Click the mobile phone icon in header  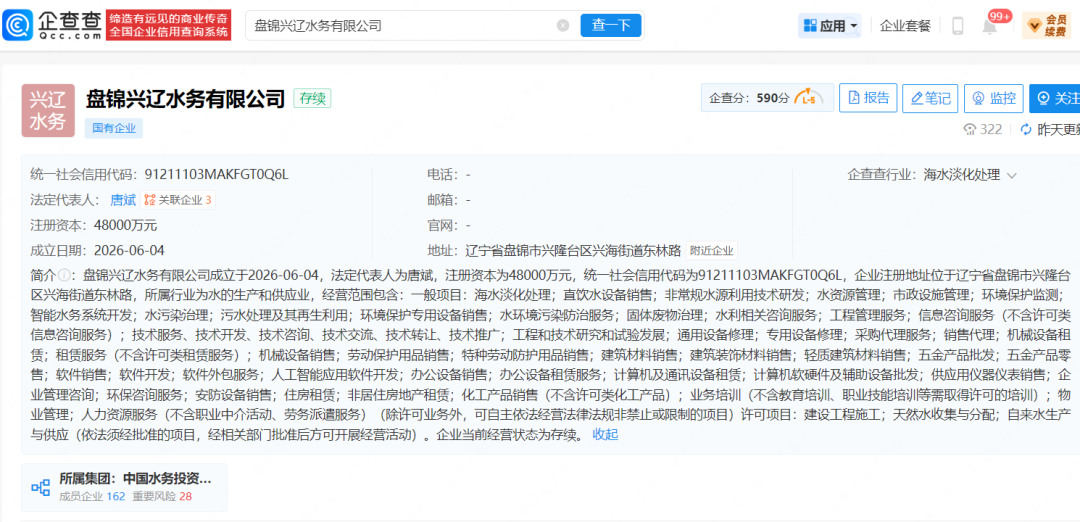point(957,26)
